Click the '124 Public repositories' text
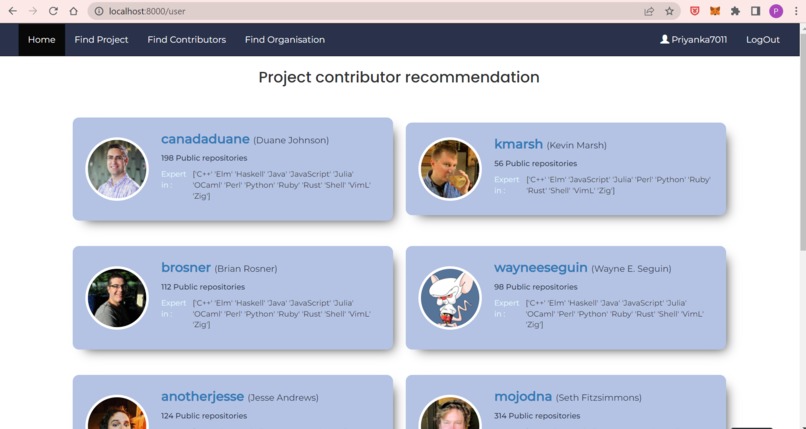 pos(204,416)
